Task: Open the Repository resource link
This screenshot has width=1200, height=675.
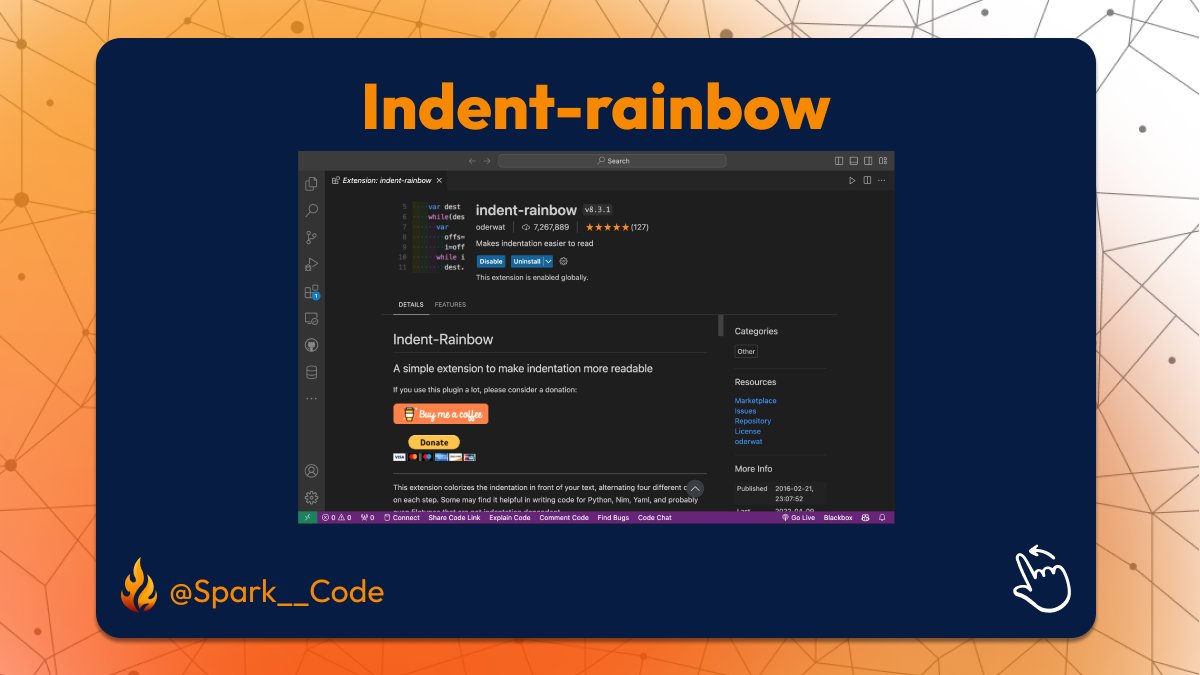Action: click(753, 421)
